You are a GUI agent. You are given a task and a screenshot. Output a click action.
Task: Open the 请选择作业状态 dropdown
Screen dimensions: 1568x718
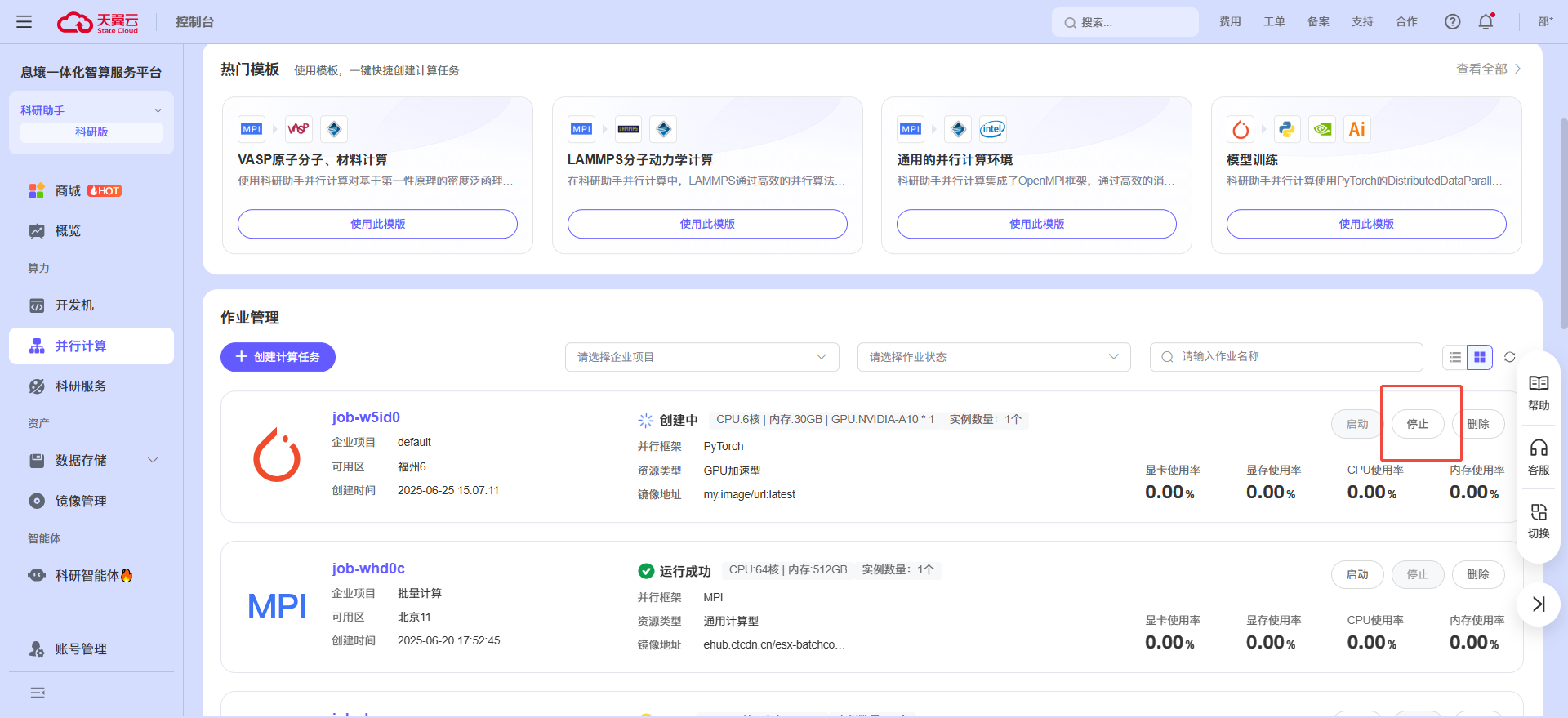click(994, 357)
